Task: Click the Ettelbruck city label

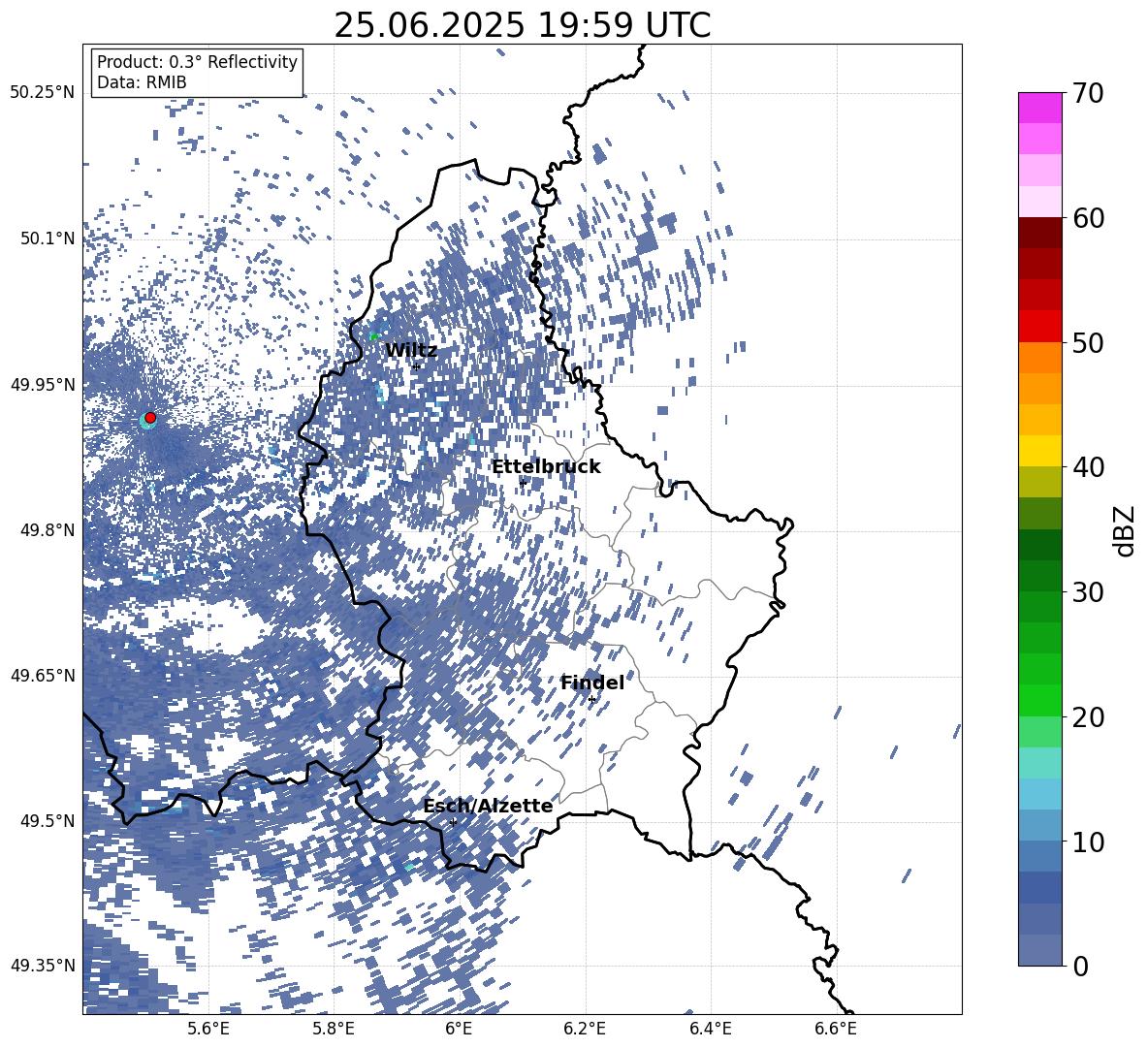Action: pyautogui.click(x=546, y=467)
